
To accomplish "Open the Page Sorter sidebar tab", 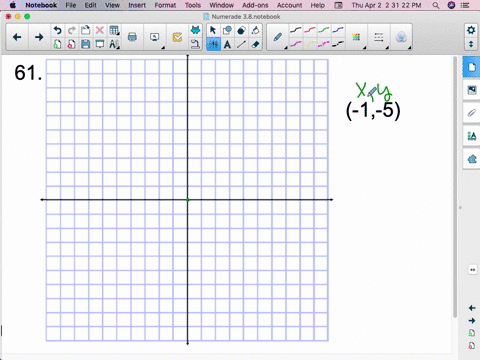I will [471, 67].
